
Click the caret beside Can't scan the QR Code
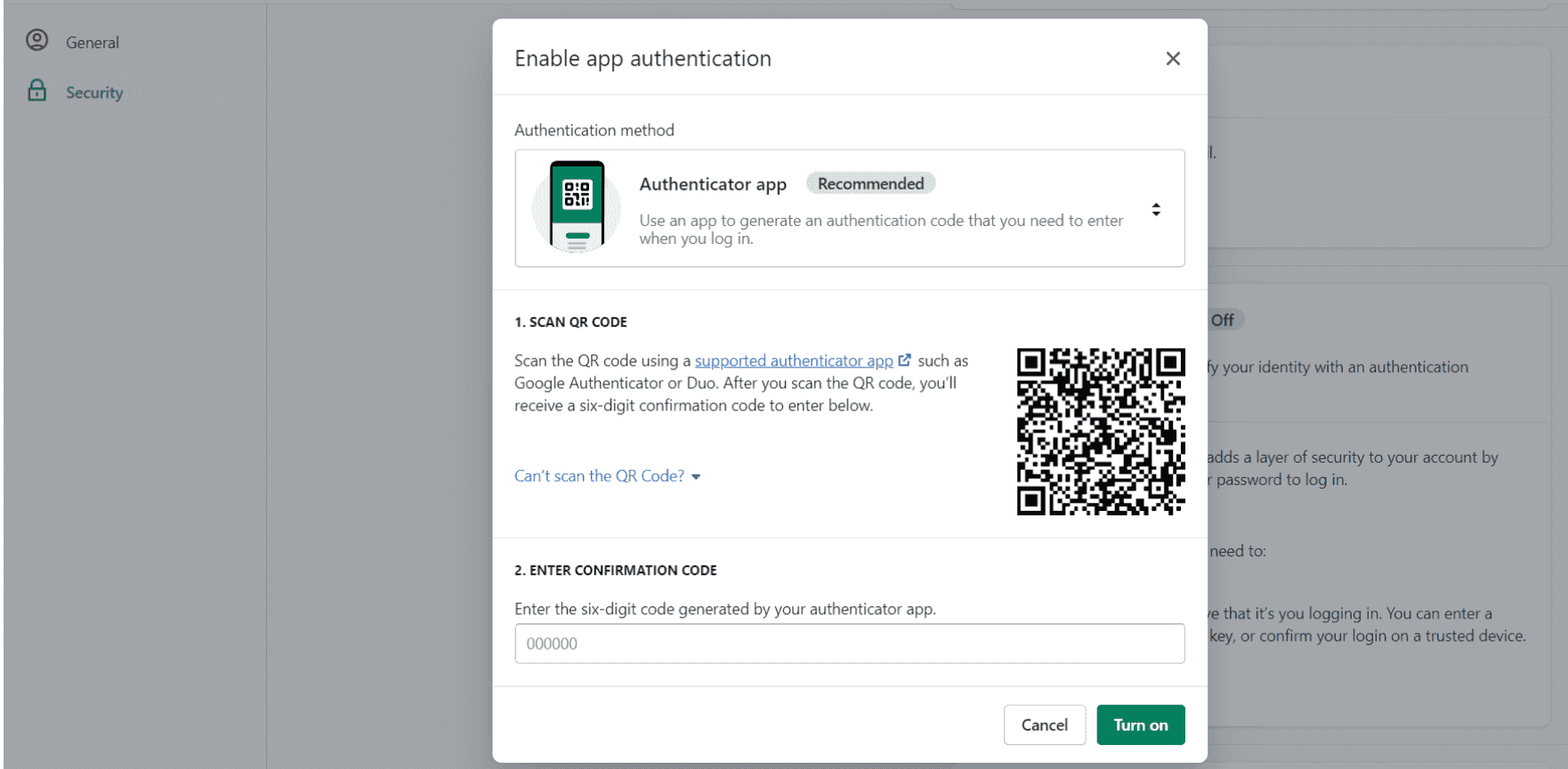pos(696,477)
